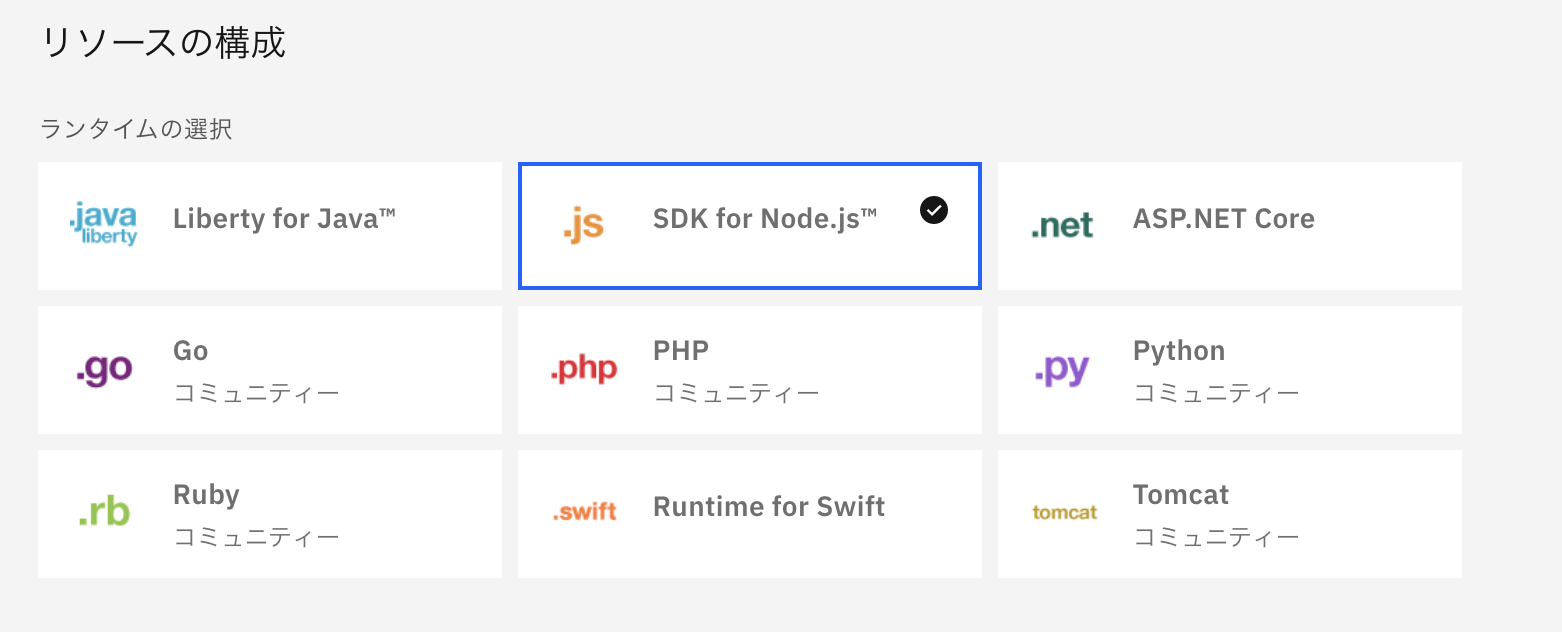The height and width of the screenshot is (632, 1562).
Task: Select the Runtime for Swift tile
Action: click(x=749, y=514)
